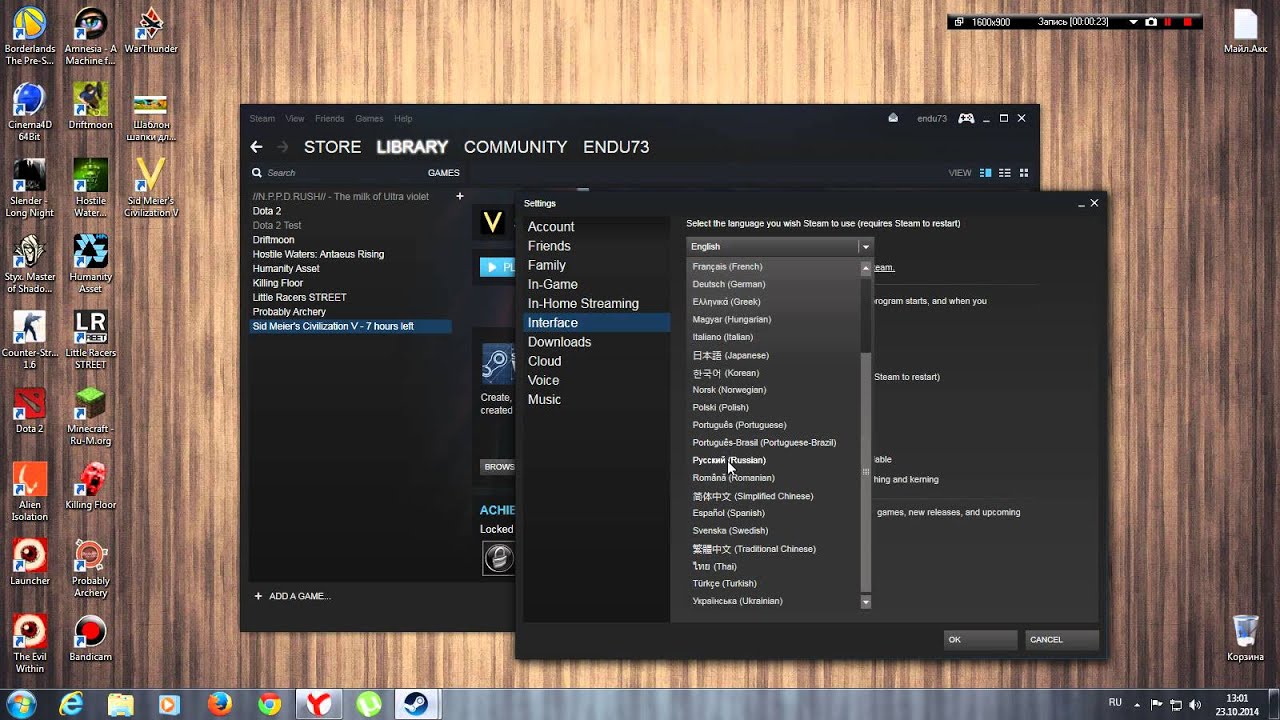1280x720 pixels.
Task: Switch library to grid view icon
Action: tap(1023, 173)
